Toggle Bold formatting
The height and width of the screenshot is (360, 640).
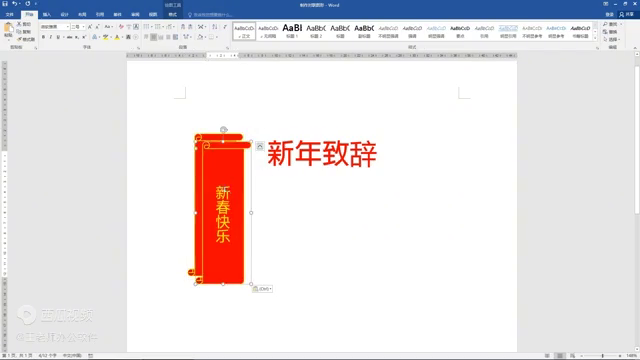click(43, 37)
